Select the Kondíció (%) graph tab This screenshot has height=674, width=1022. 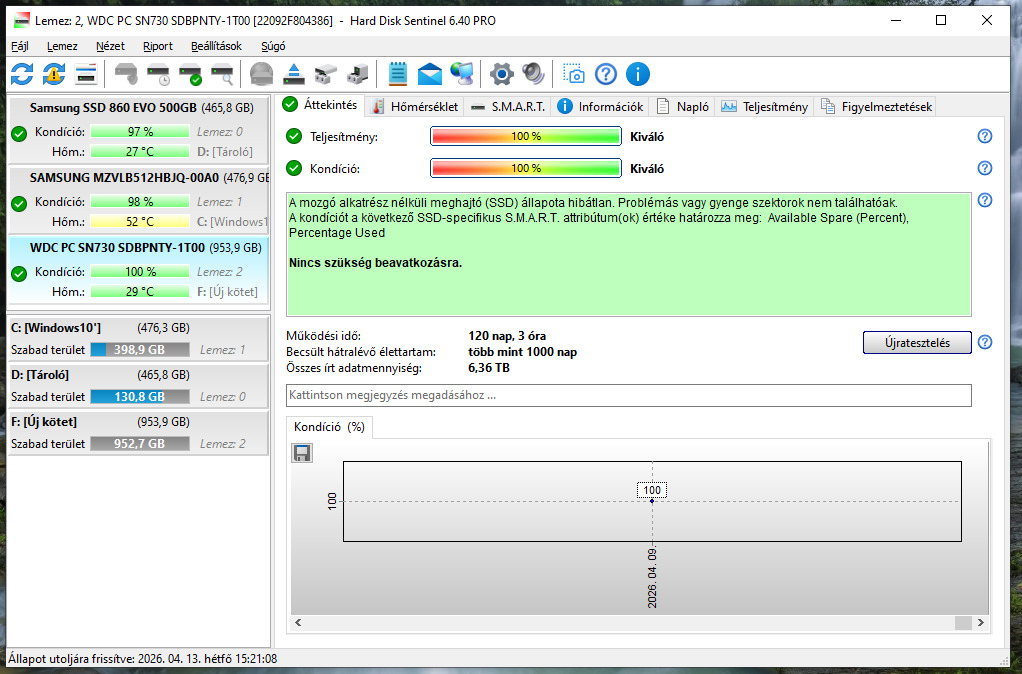click(x=329, y=427)
